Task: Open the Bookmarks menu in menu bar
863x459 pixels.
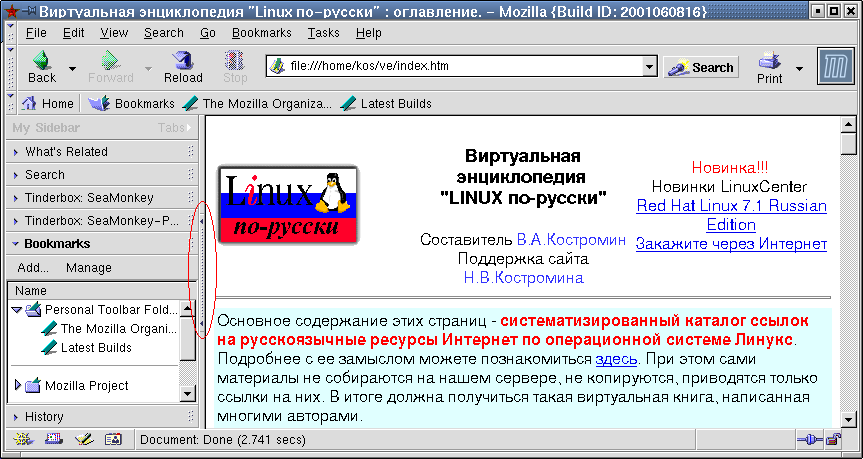Action: pyautogui.click(x=261, y=33)
